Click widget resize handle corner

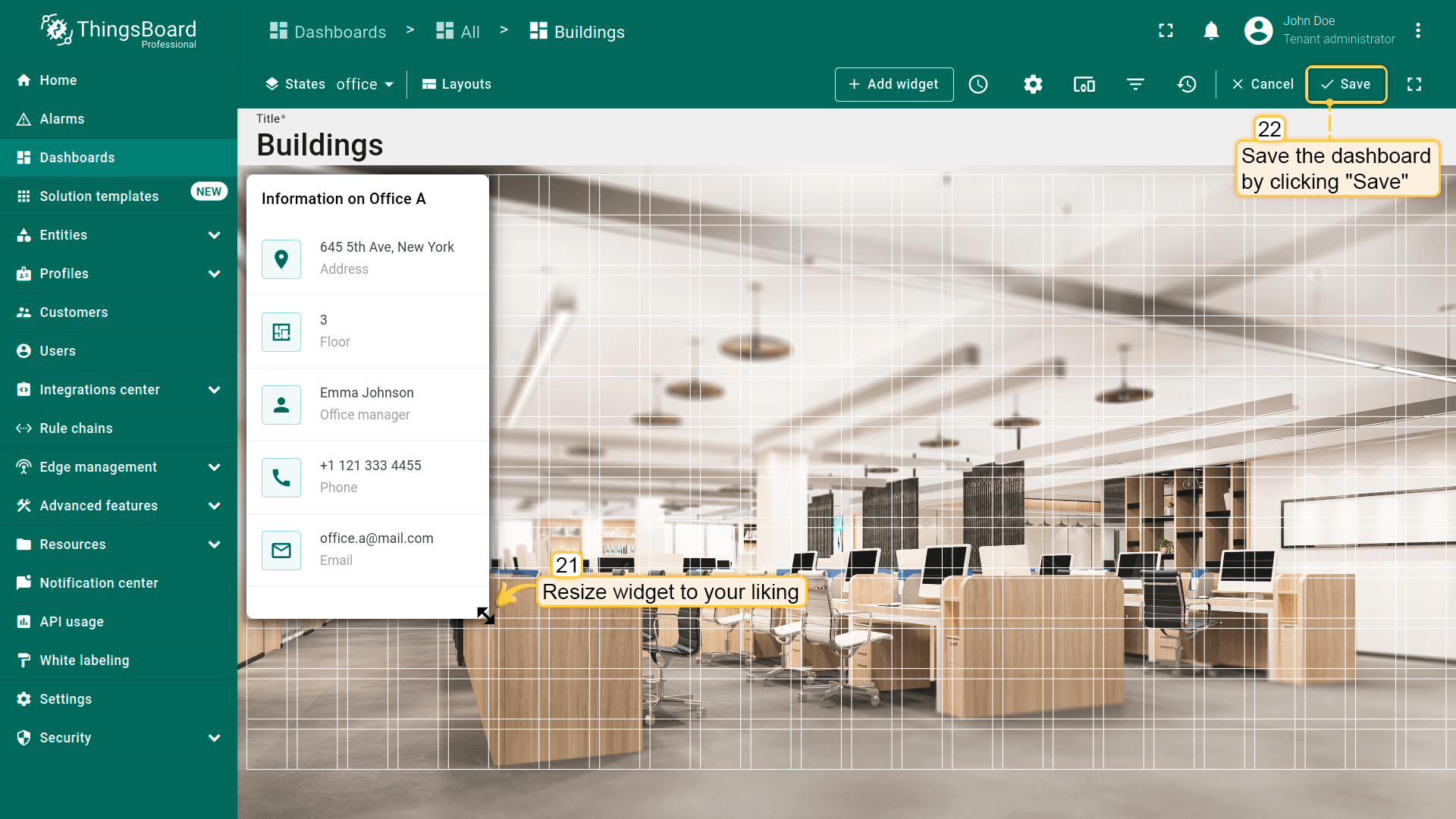point(485,615)
